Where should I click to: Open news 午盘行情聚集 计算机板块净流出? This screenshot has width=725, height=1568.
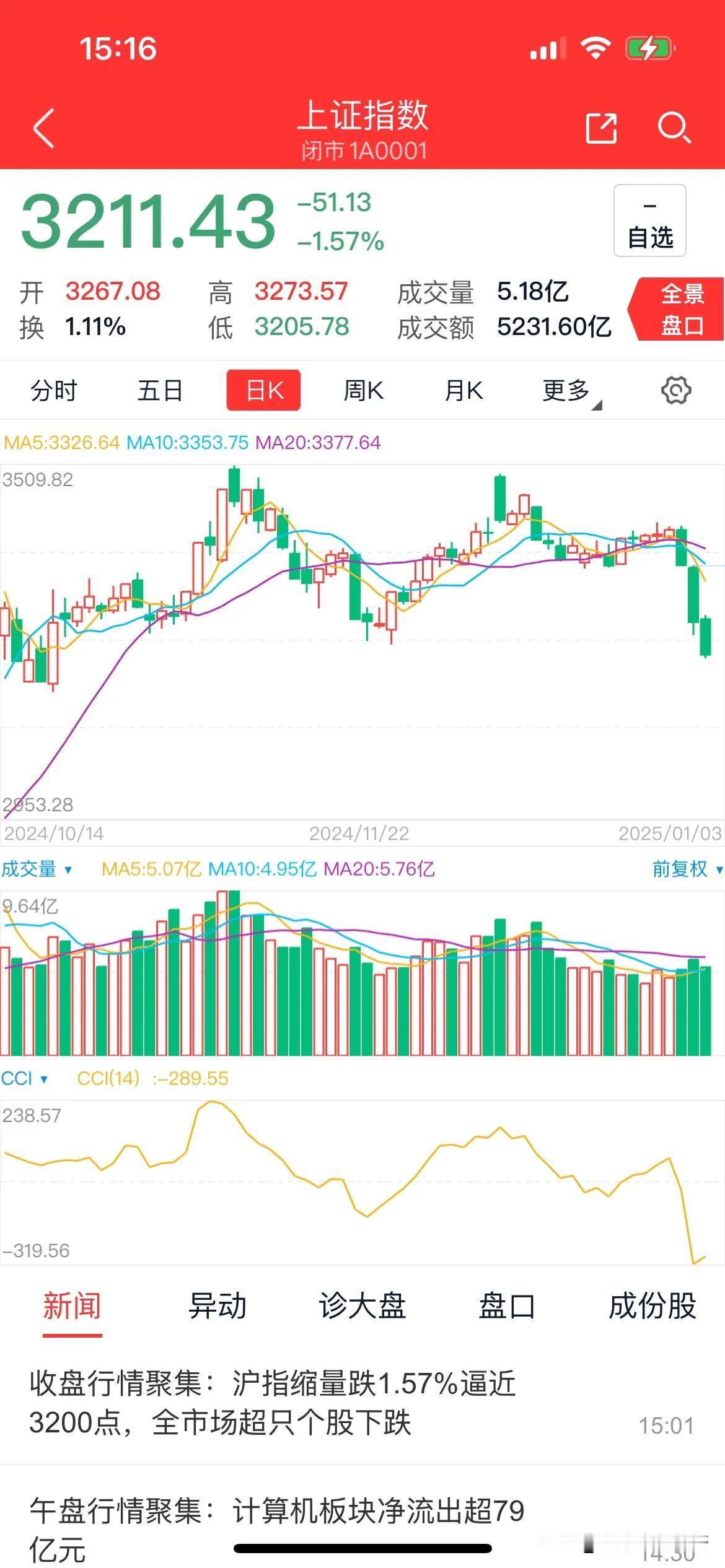[362, 1517]
